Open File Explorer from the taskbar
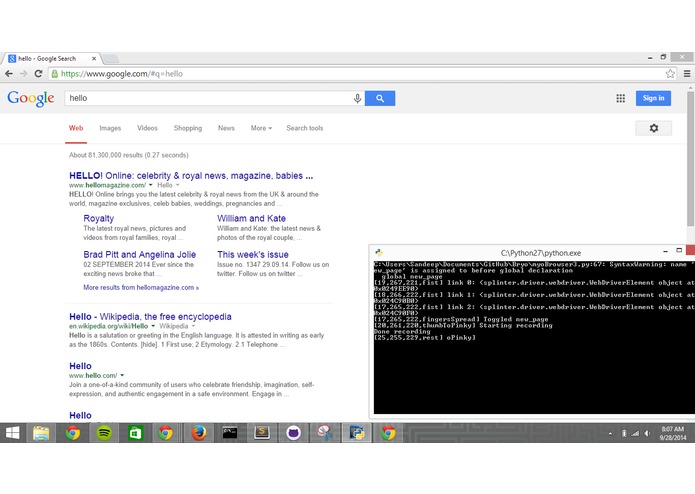The image size is (695, 494). (x=42, y=433)
